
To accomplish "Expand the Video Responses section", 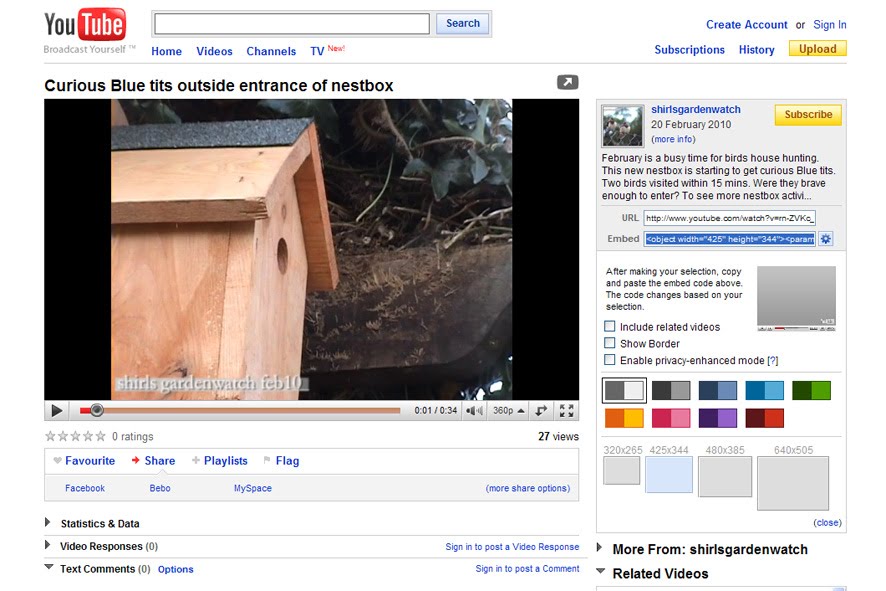I will (x=102, y=546).
